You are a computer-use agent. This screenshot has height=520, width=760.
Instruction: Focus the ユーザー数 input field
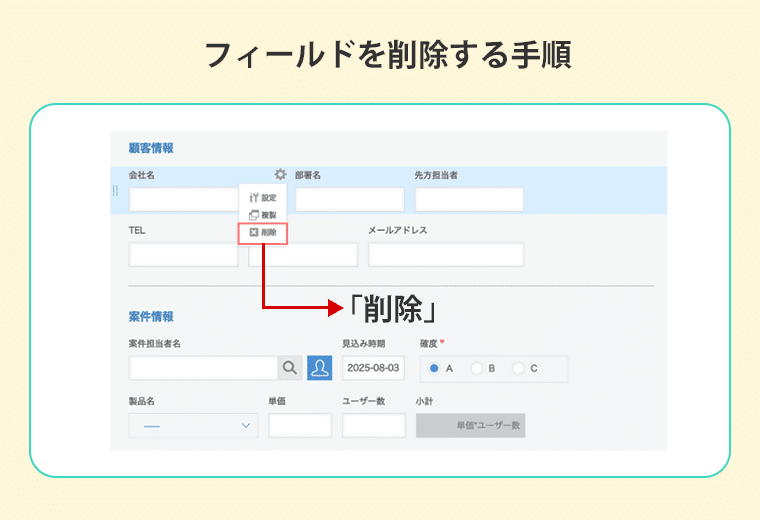point(374,425)
